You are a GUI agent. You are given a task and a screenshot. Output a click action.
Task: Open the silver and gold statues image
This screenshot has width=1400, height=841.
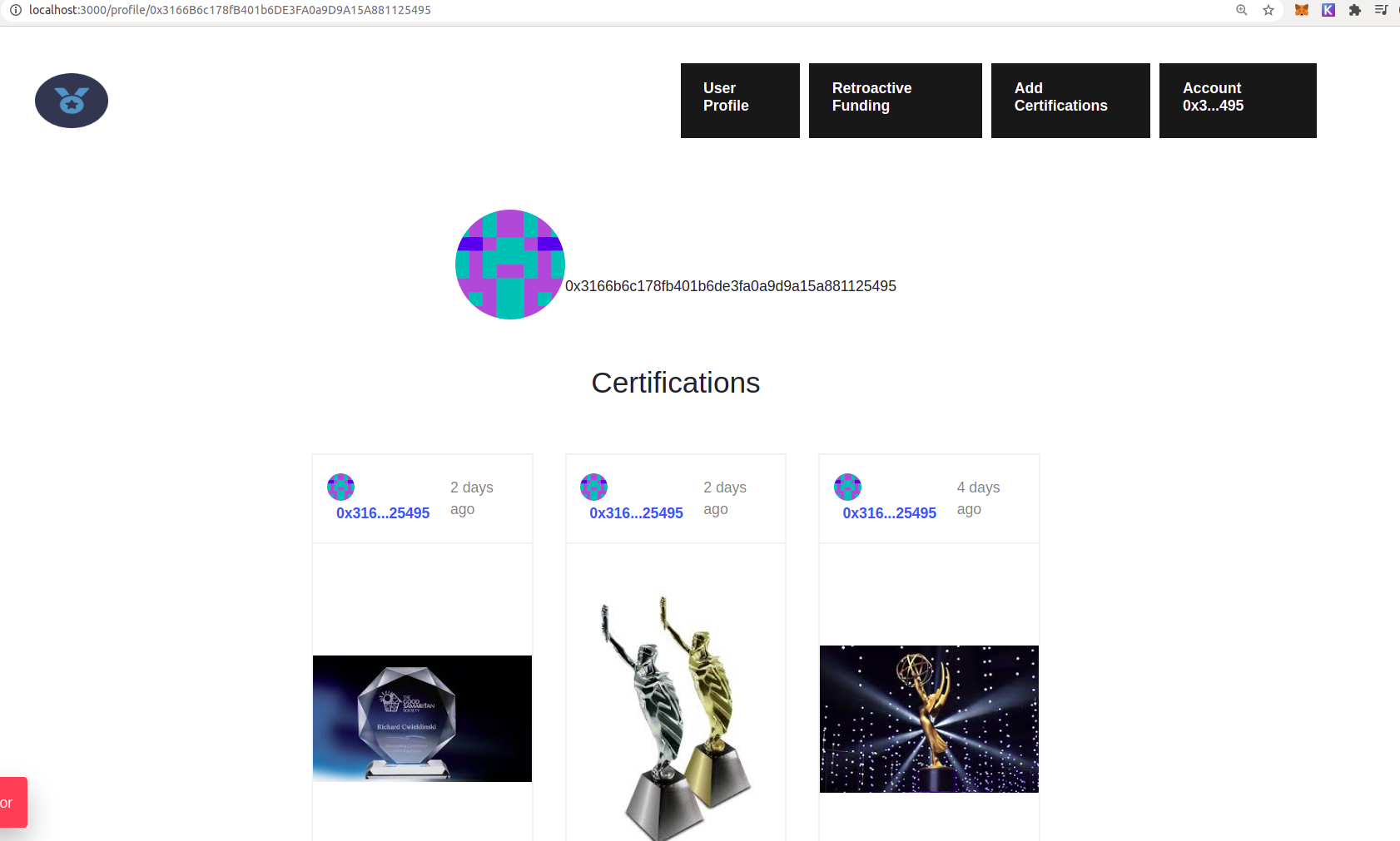676,717
